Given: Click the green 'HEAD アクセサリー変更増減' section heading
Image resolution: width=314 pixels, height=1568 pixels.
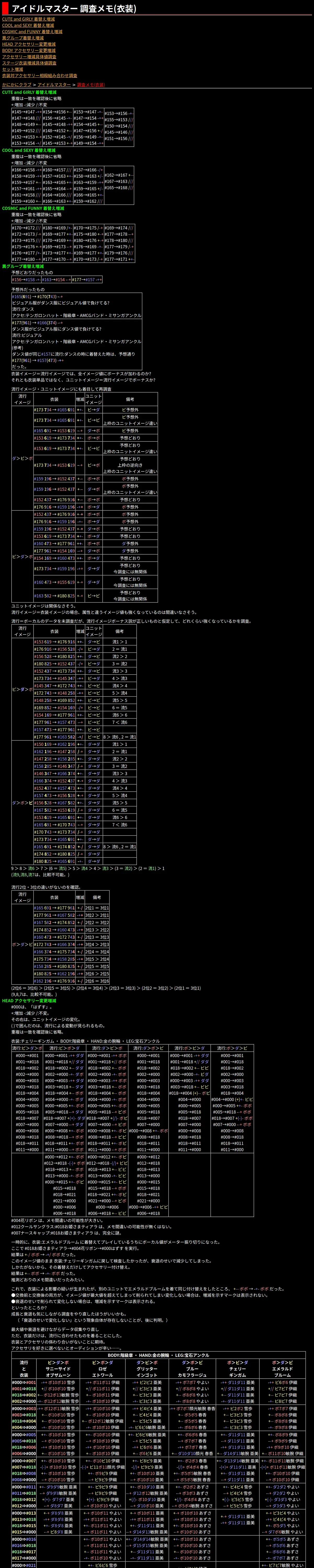Looking at the screenshot, I should point(29,1000).
